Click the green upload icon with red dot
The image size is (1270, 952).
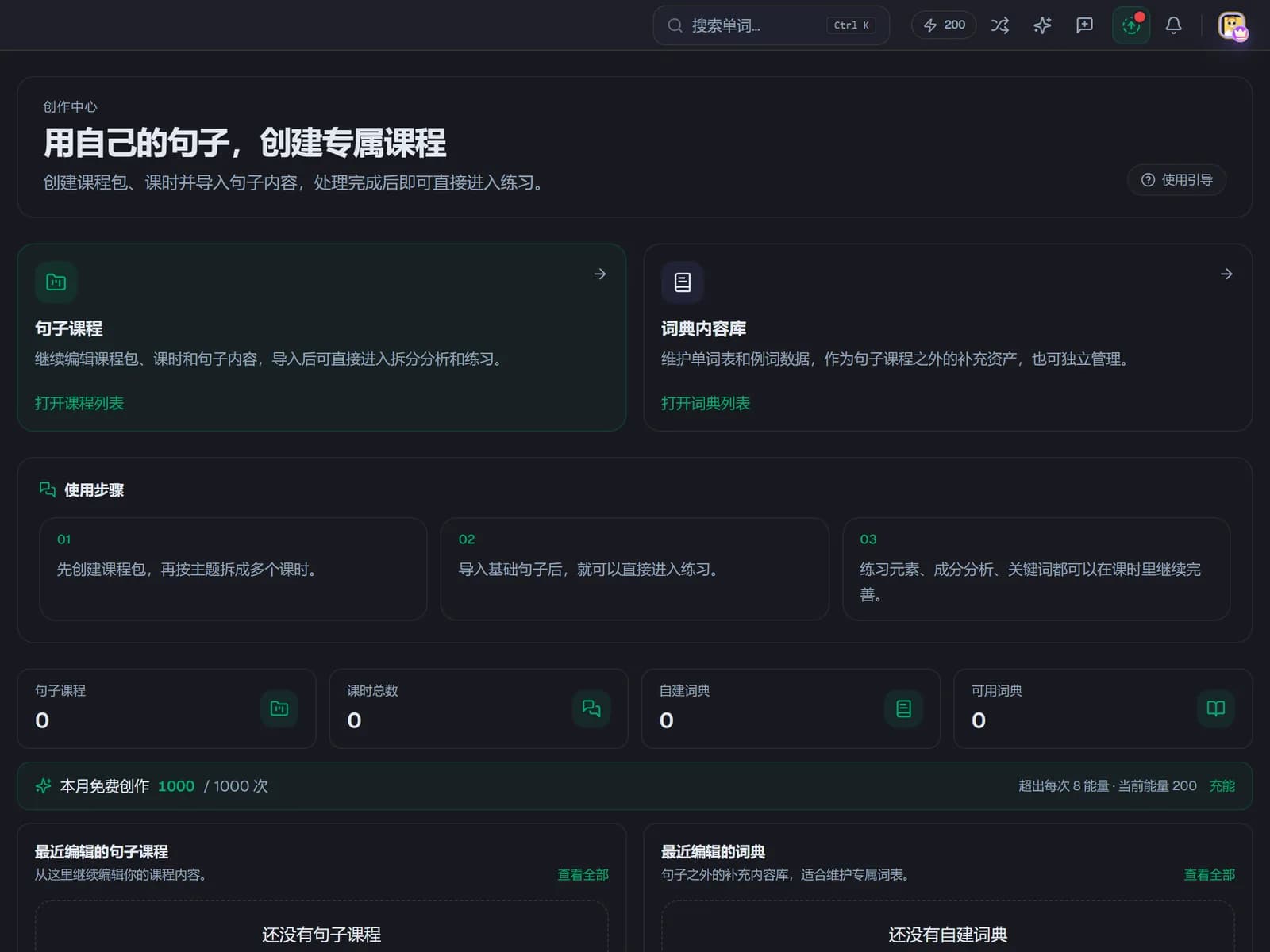tap(1131, 25)
